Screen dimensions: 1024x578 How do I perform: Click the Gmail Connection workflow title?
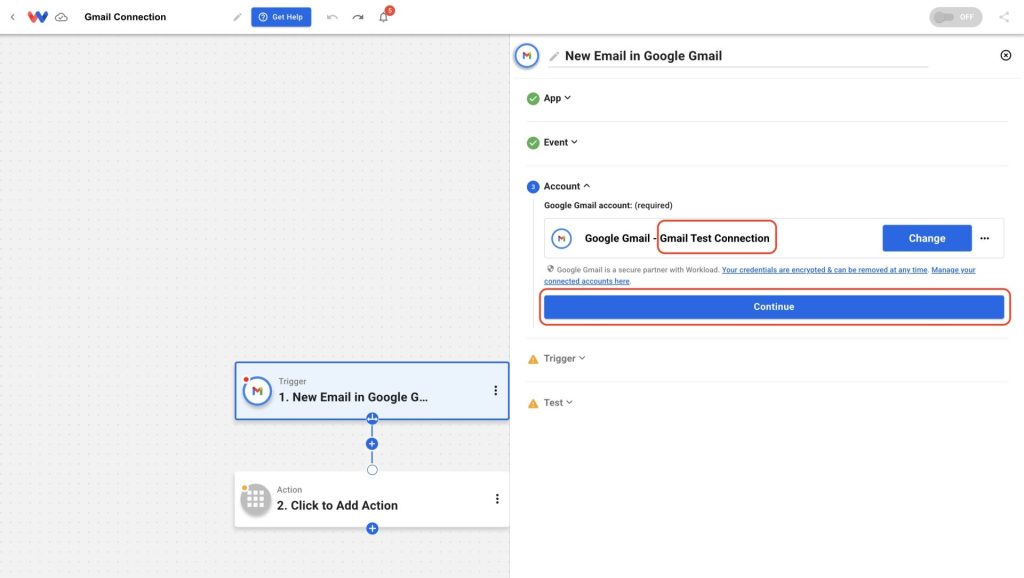[x=125, y=17]
